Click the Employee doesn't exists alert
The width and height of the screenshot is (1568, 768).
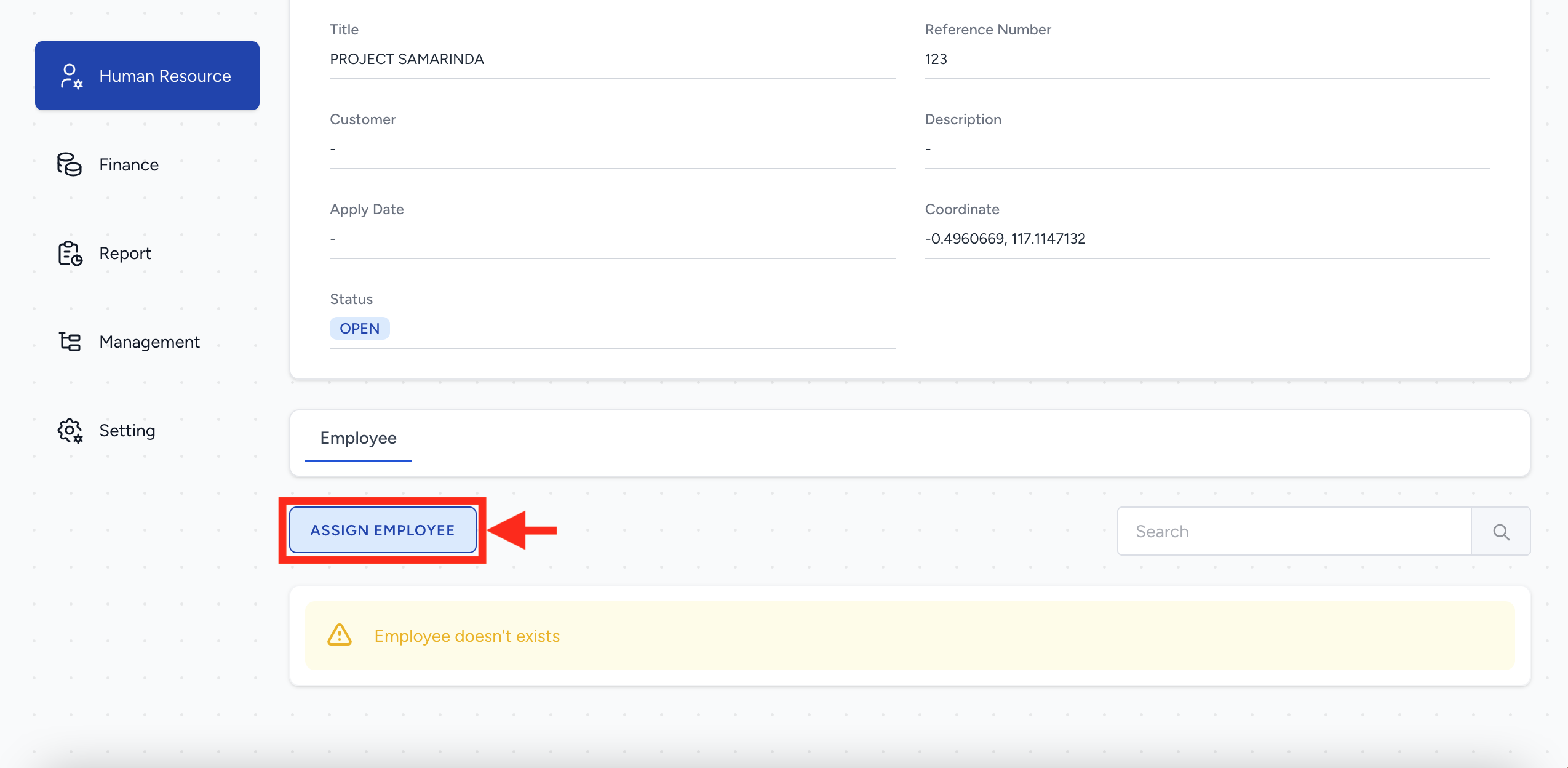[x=909, y=636]
